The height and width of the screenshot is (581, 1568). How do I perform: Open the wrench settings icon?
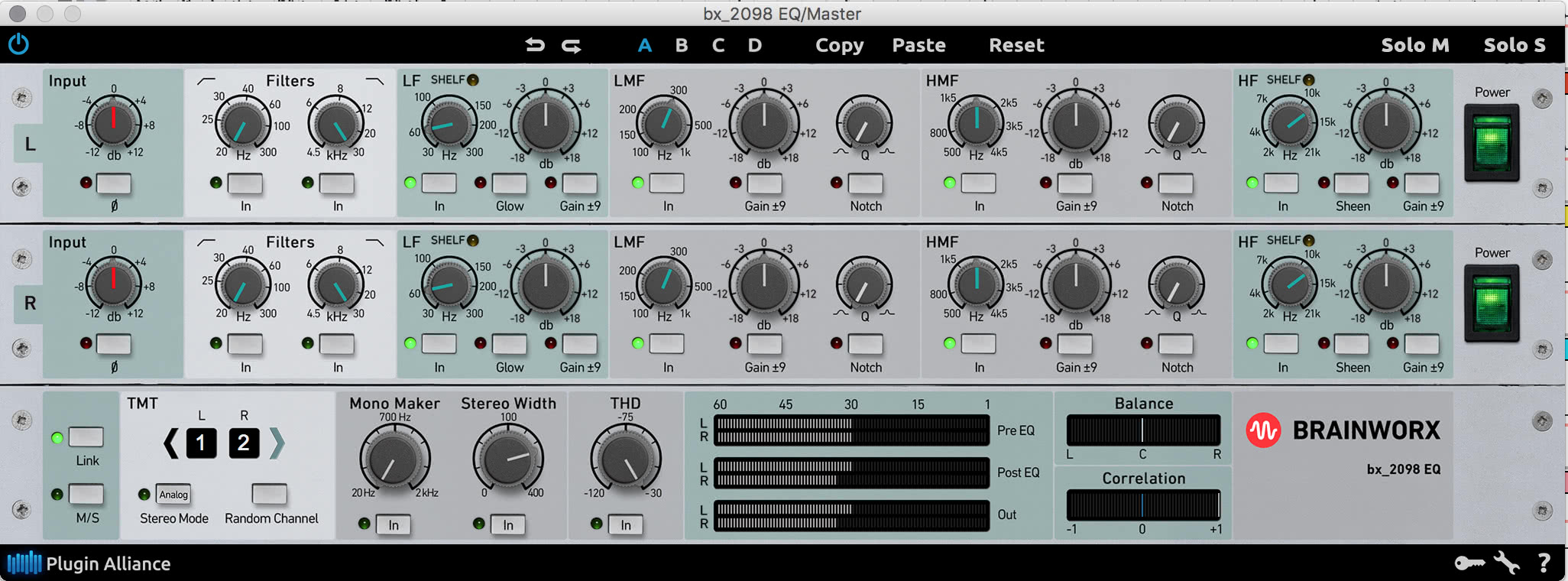1507,563
